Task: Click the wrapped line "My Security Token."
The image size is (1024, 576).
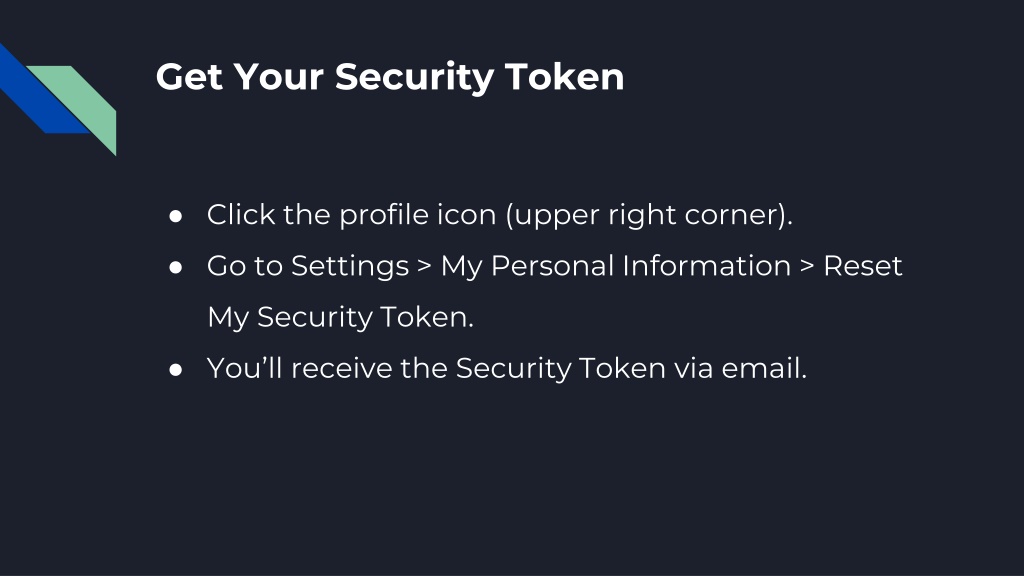Action: coord(340,318)
